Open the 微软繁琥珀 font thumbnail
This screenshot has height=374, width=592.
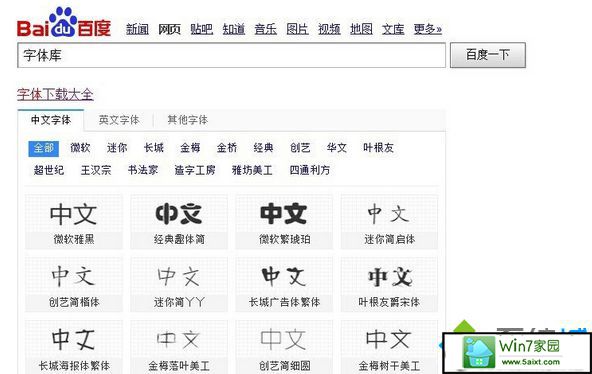pos(284,222)
